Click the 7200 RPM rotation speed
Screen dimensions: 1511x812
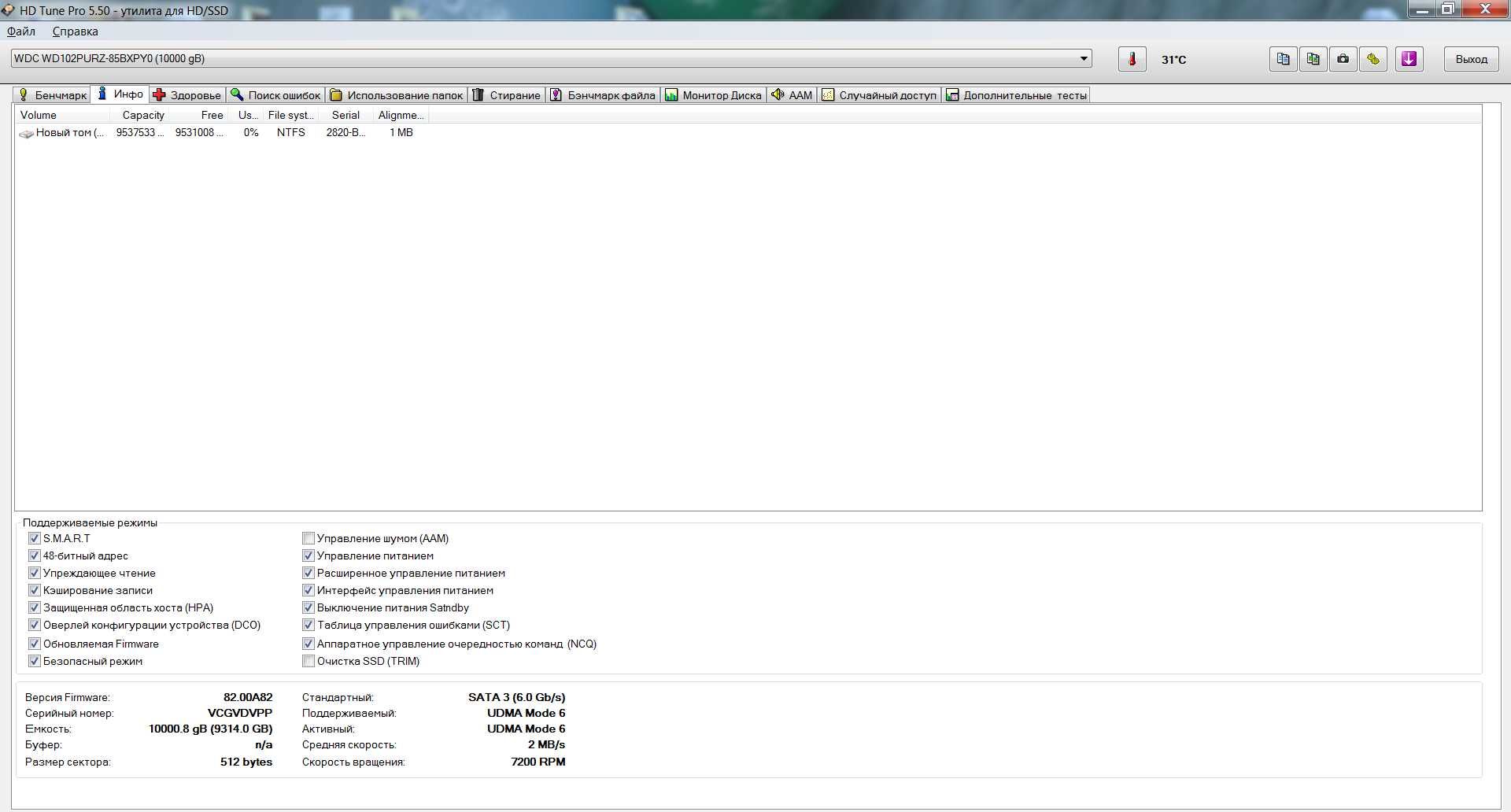538,762
